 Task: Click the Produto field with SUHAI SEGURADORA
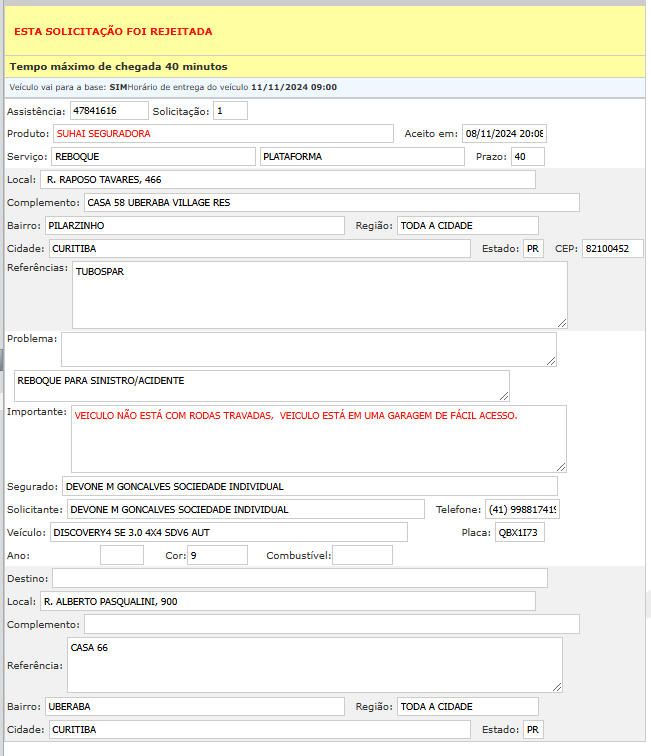point(223,134)
